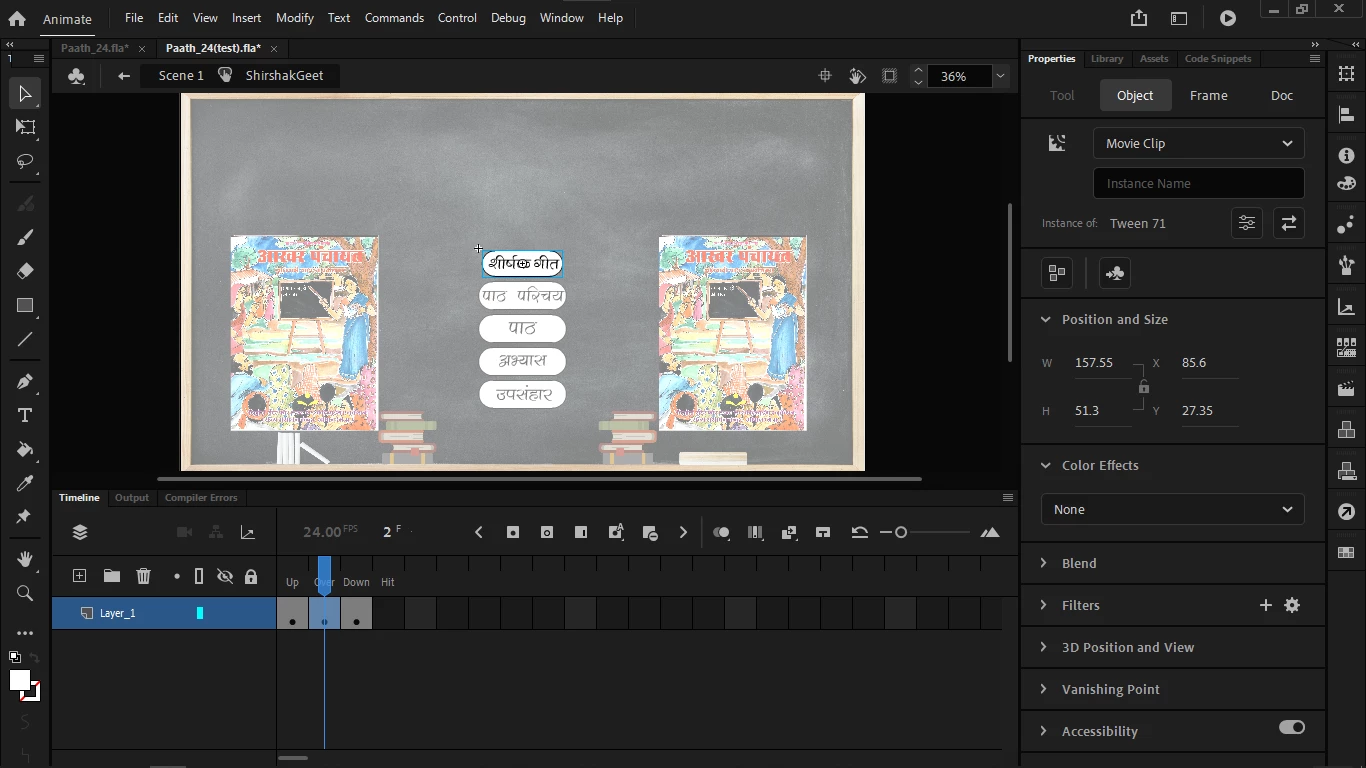
Task: Open the Filters options gear
Action: (x=1292, y=605)
